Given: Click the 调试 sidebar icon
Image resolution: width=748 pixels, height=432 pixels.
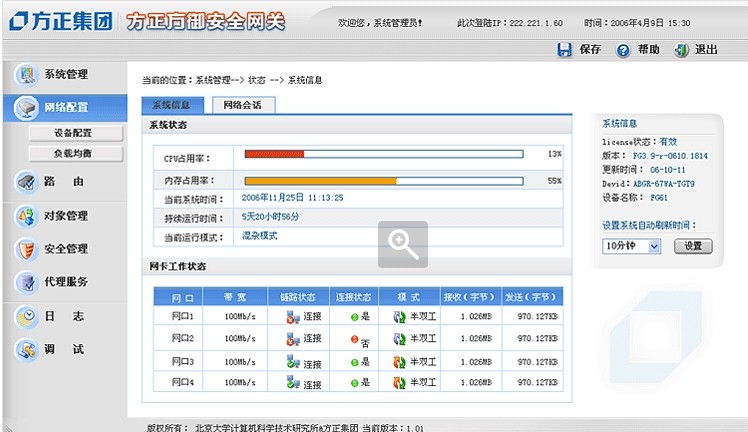Looking at the screenshot, I should pos(26,350).
